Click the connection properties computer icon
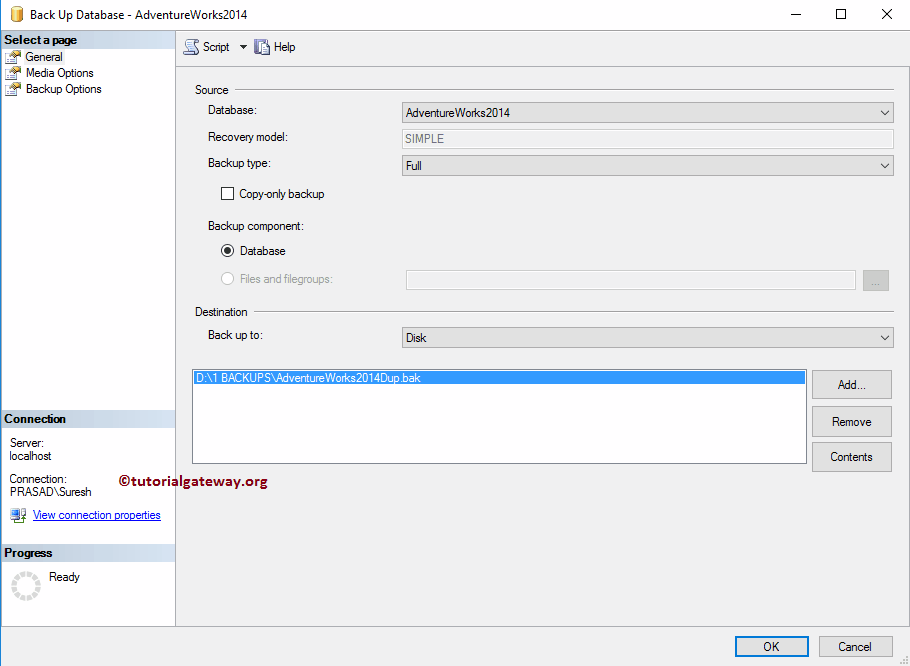The height and width of the screenshot is (666, 910). coord(18,515)
